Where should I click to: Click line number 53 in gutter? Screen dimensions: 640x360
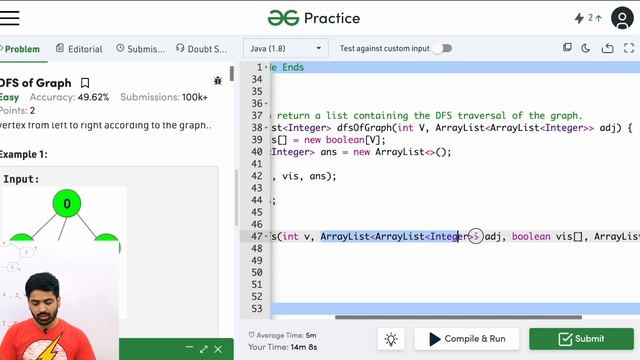click(257, 309)
